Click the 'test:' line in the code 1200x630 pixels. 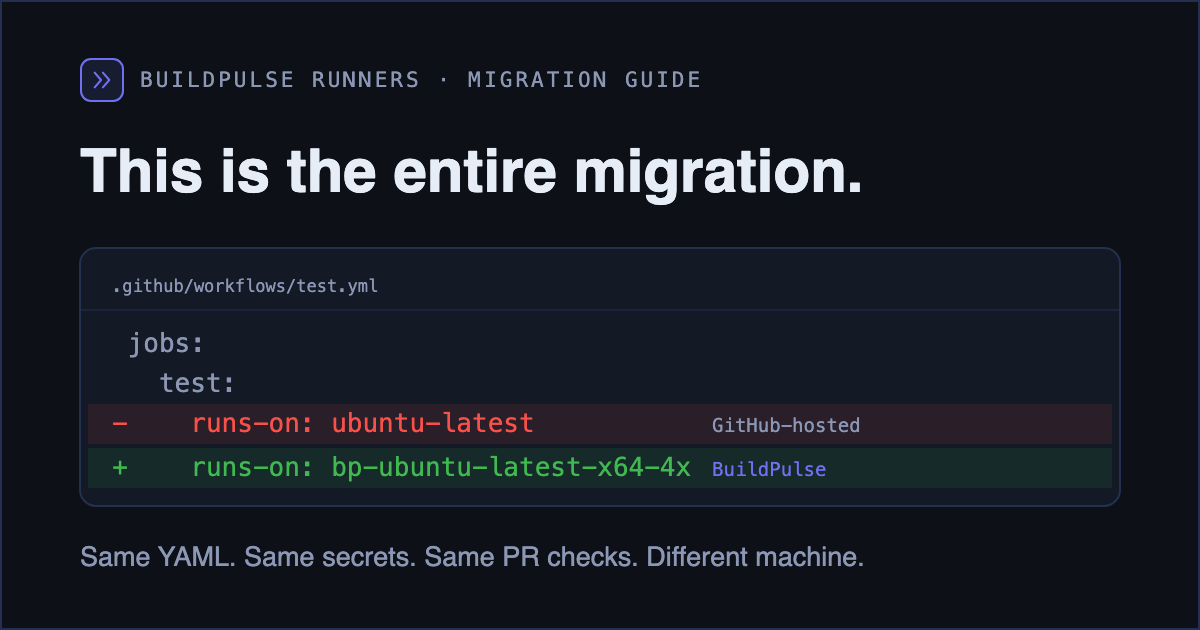point(198,383)
